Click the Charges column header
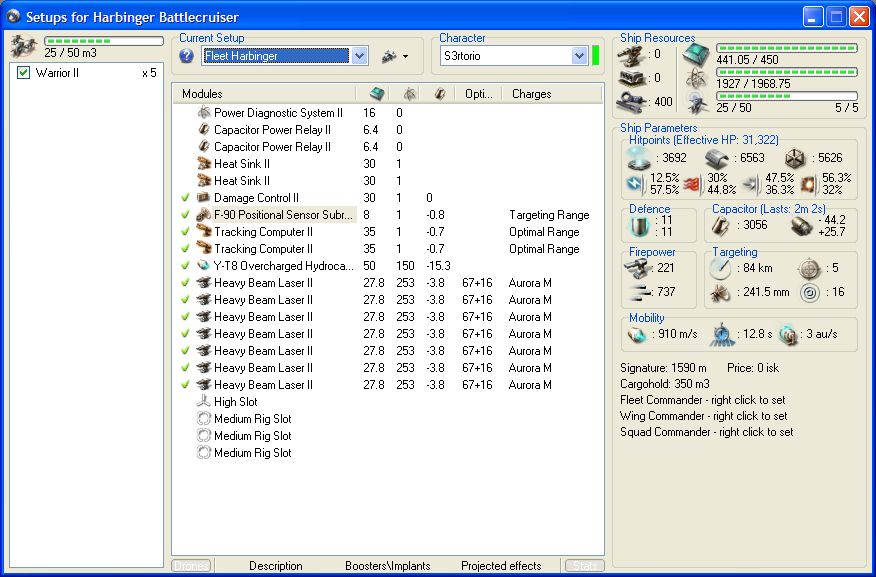Screen dimensions: 876x577 click(x=531, y=94)
